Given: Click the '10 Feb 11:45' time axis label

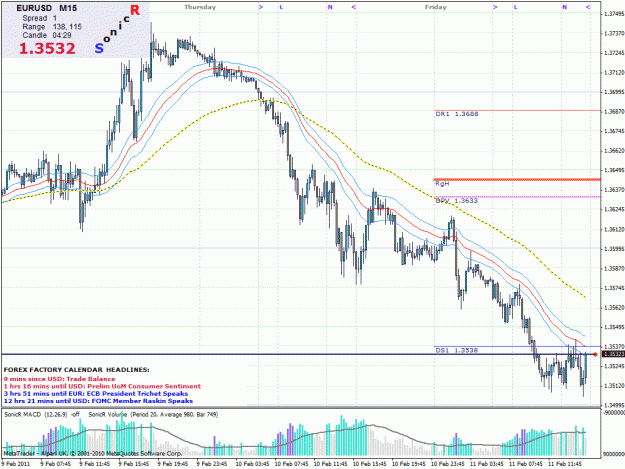Looking at the screenshot, I should tap(330, 464).
